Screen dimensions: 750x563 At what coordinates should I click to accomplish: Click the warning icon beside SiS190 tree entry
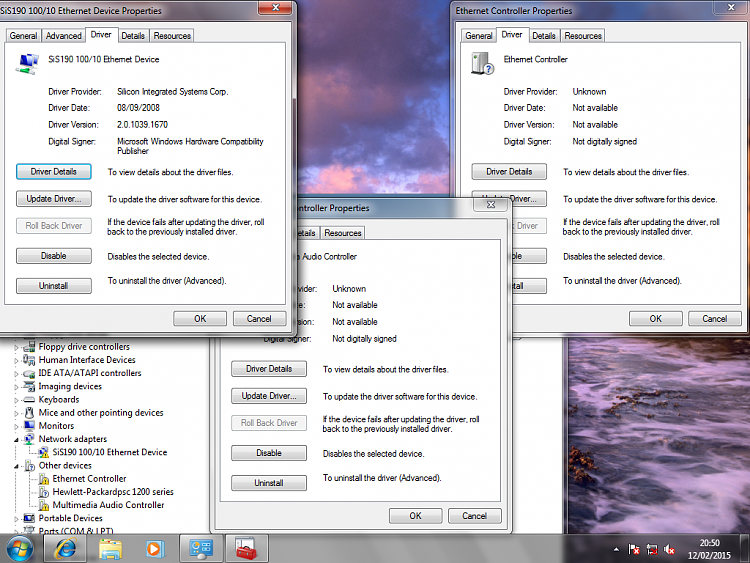44,453
